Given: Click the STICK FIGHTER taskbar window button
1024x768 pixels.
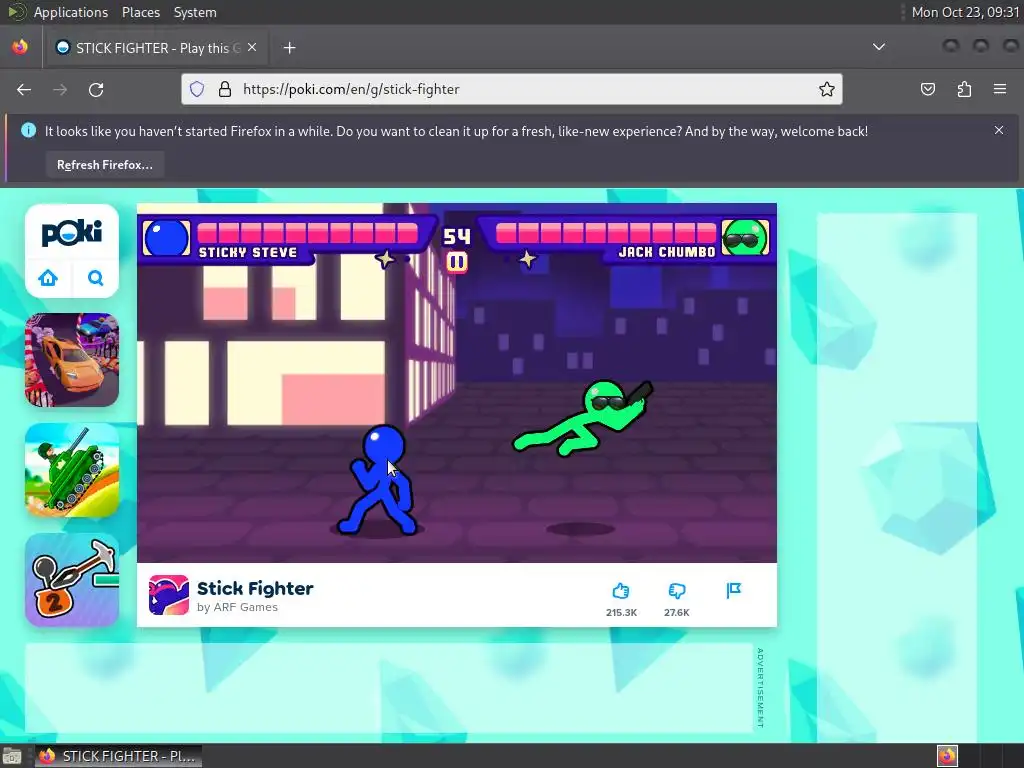Looking at the screenshot, I should (119, 756).
